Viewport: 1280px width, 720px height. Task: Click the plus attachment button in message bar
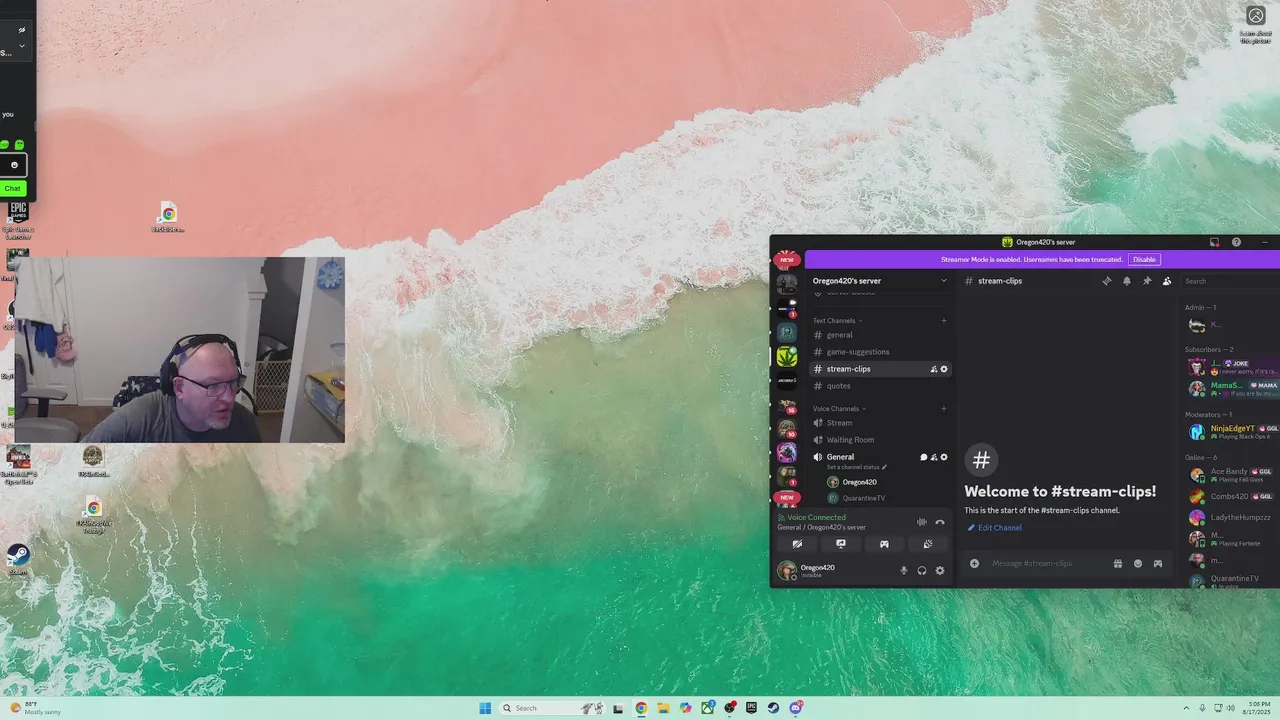click(x=974, y=564)
